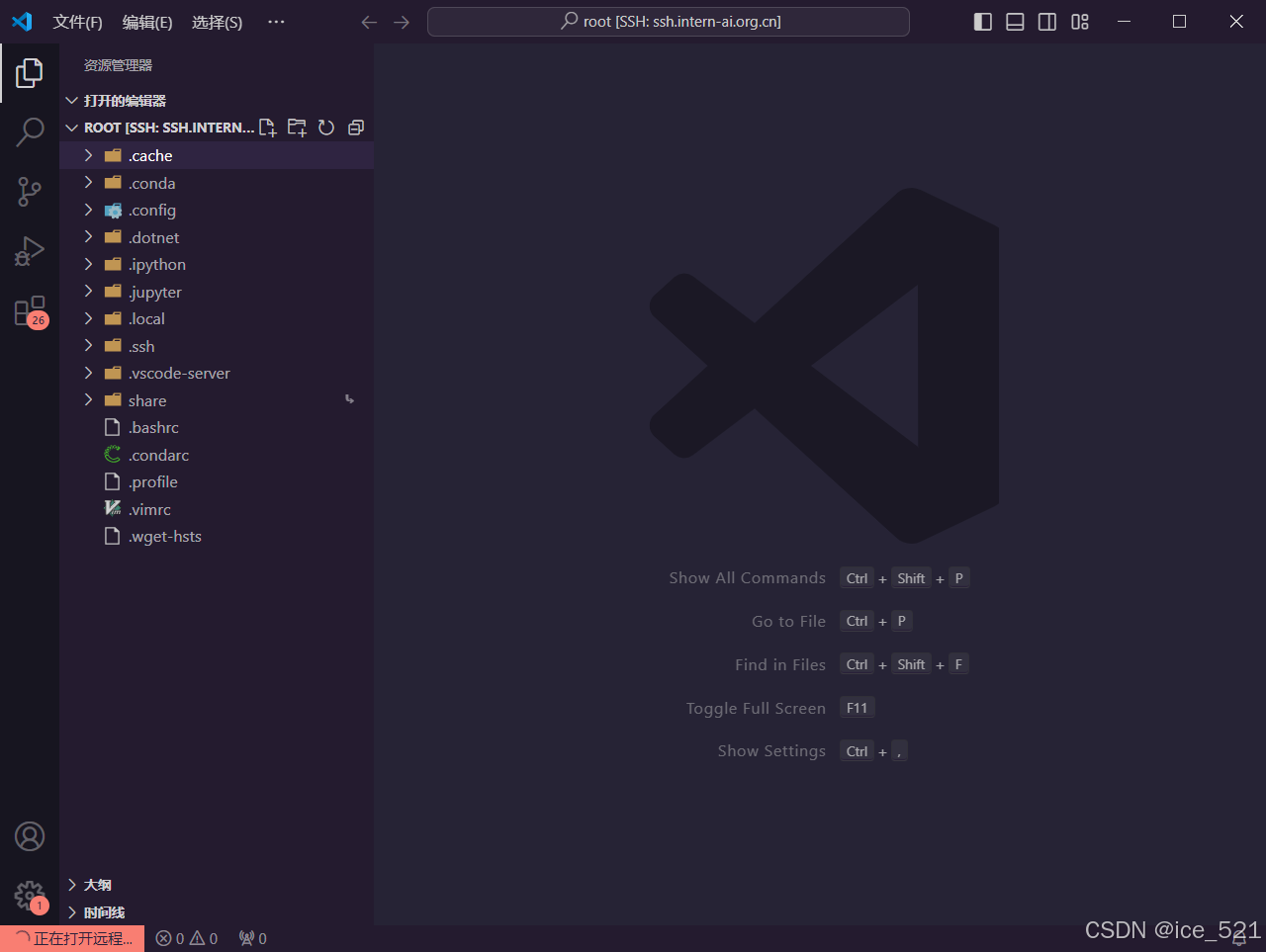The width and height of the screenshot is (1266, 952).
Task: Open the .condarc file
Action: (217, 455)
